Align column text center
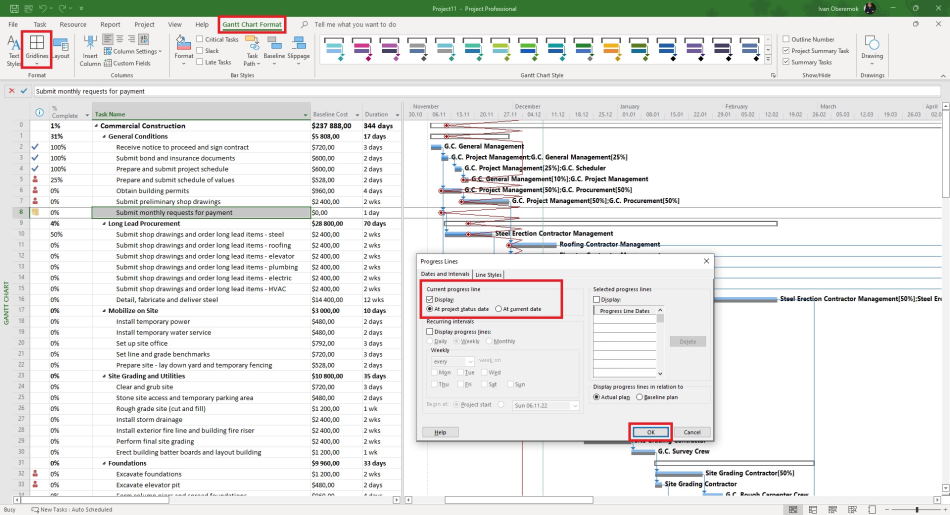Image resolution: width=950 pixels, height=515 pixels. [x=120, y=39]
